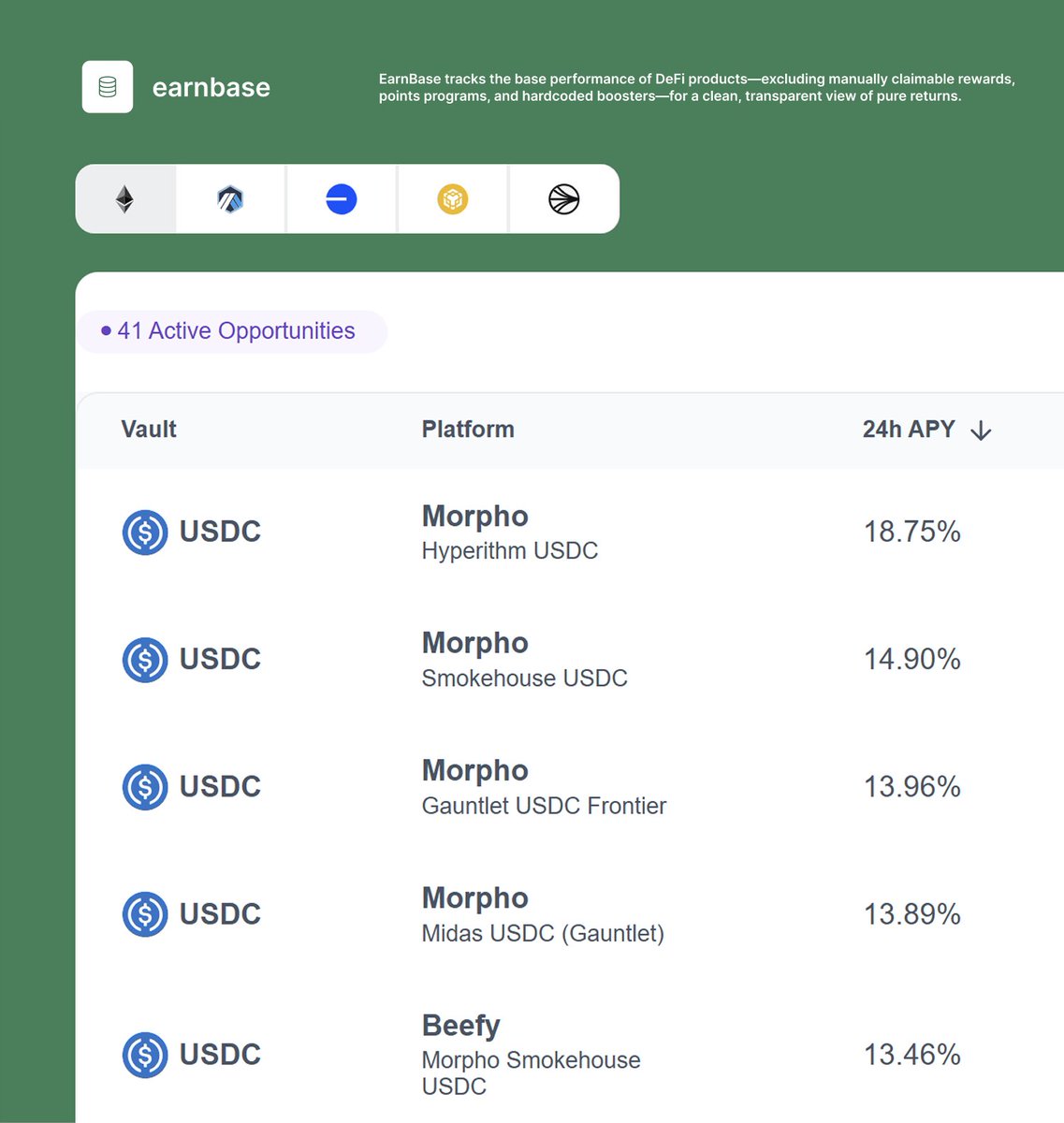The width and height of the screenshot is (1064, 1123).
Task: Switch to the Base network tab
Action: point(342,199)
